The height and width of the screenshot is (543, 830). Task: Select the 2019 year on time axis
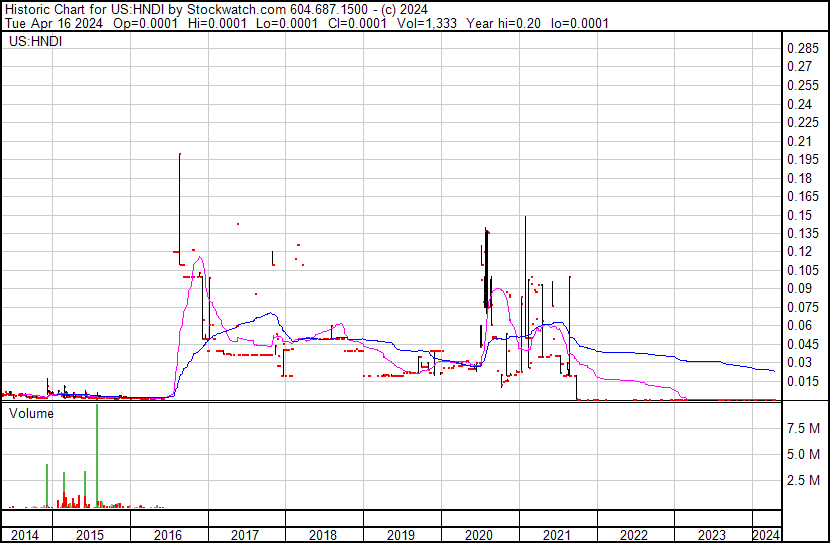click(x=401, y=535)
